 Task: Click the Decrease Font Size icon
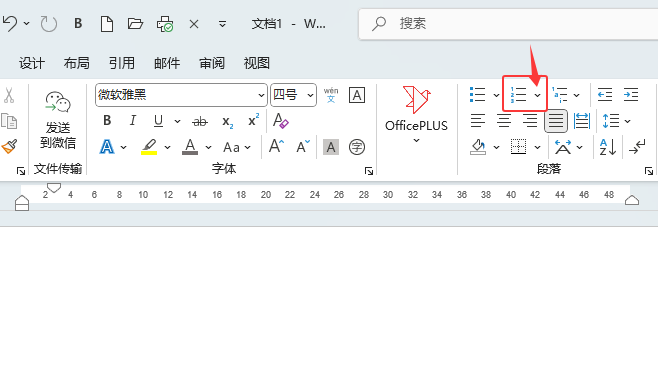[303, 146]
